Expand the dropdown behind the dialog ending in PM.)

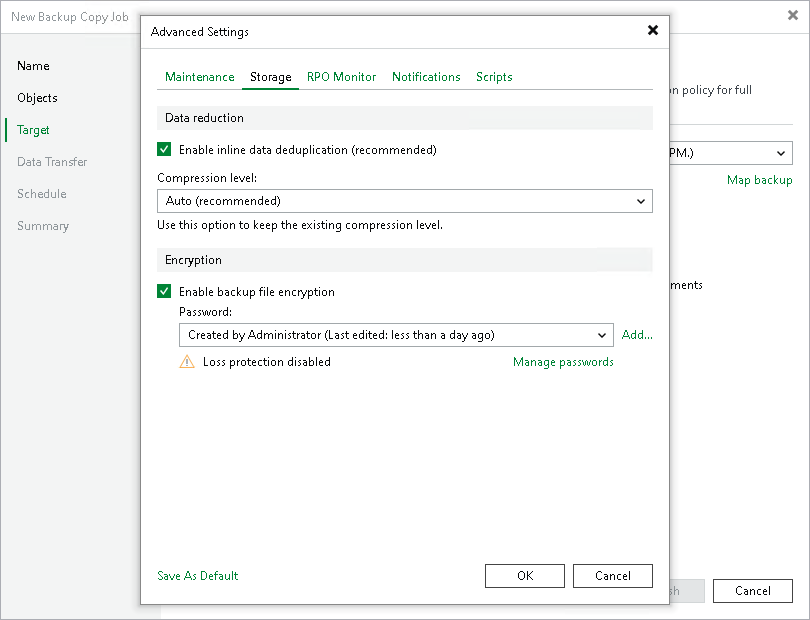point(731,153)
